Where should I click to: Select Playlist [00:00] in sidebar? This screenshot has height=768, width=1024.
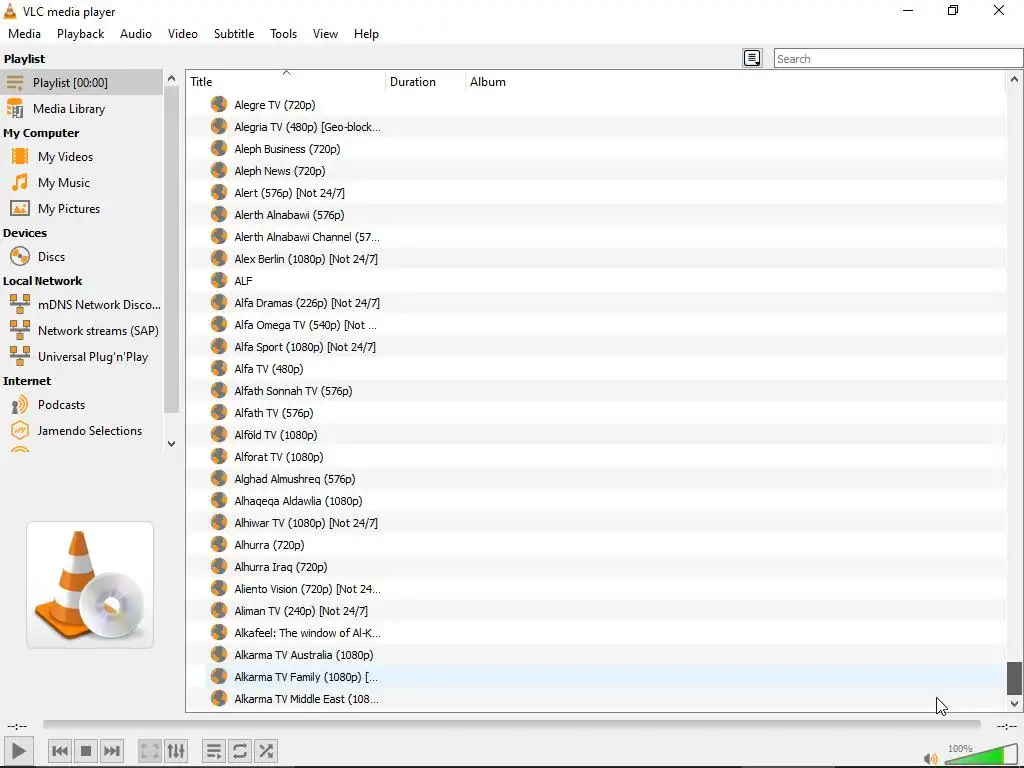pyautogui.click(x=81, y=82)
